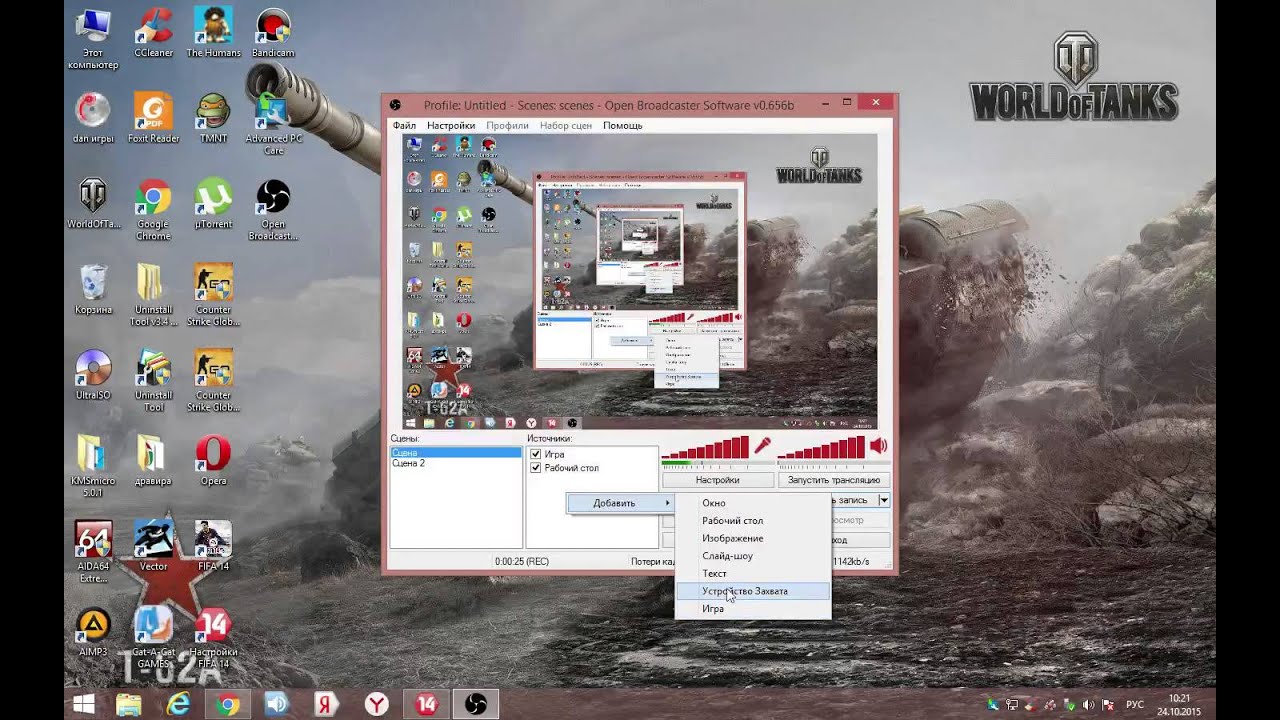Open the µTorrent desktop shortcut
The height and width of the screenshot is (720, 1280).
click(213, 204)
